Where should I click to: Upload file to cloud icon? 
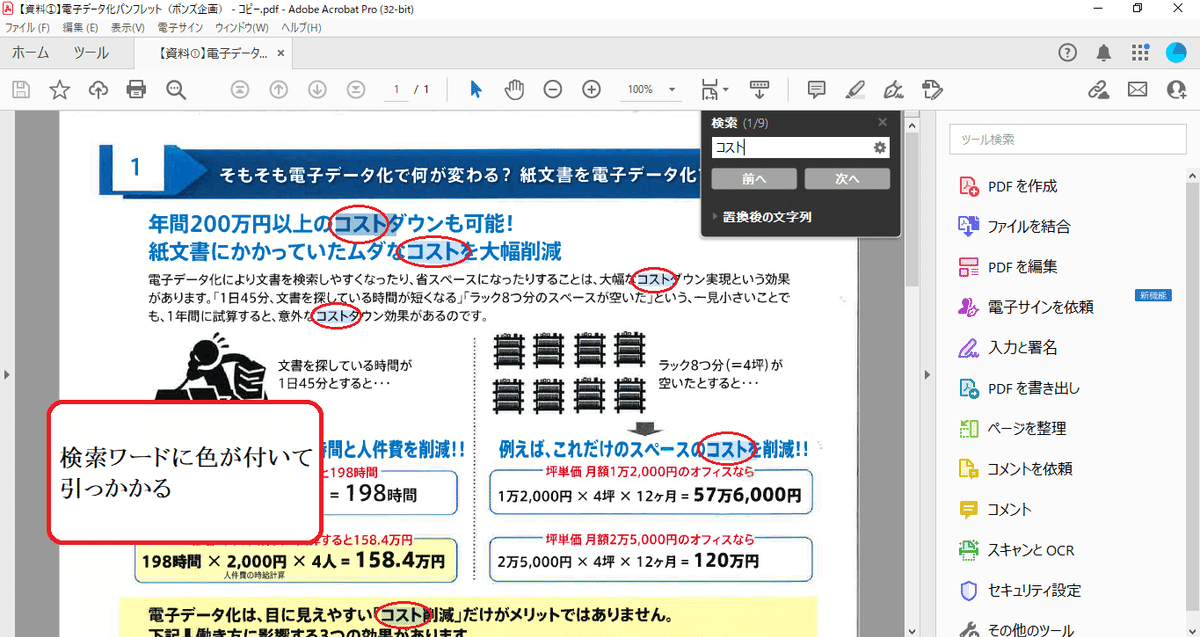click(98, 90)
